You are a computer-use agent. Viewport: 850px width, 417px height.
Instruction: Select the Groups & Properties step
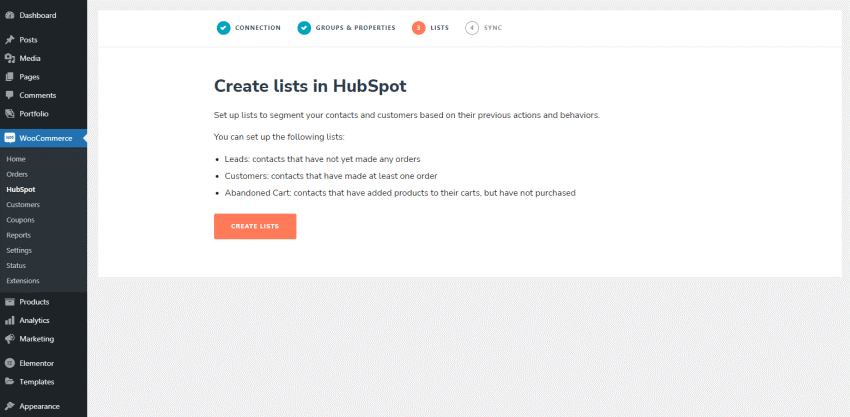click(346, 28)
